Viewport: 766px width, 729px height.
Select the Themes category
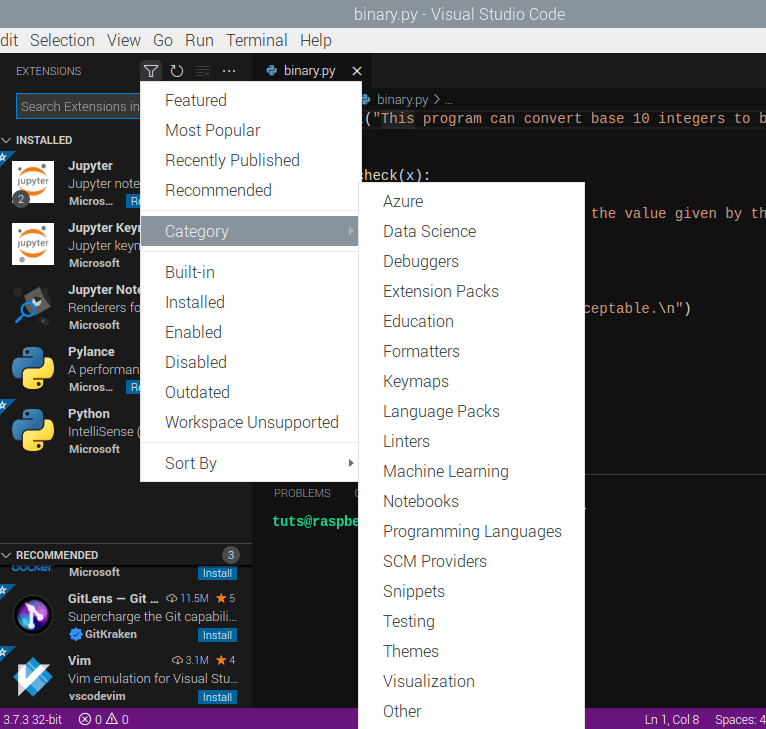pyautogui.click(x=471, y=651)
